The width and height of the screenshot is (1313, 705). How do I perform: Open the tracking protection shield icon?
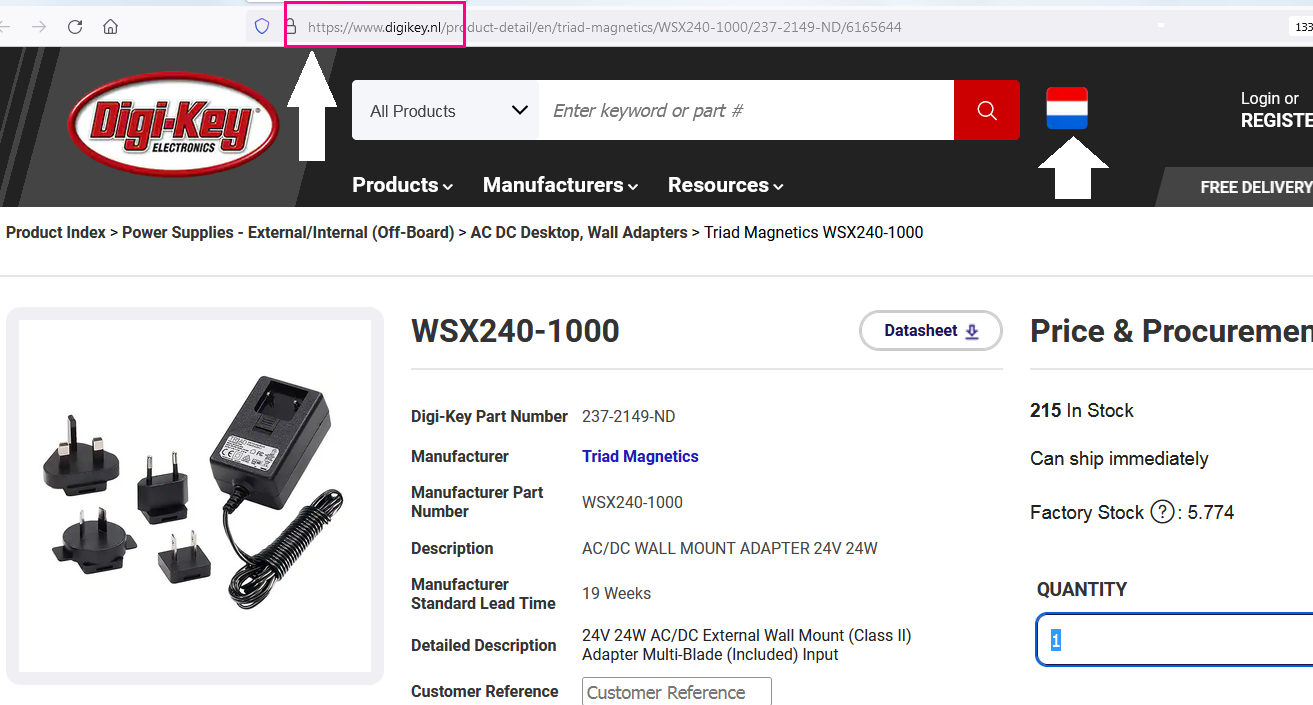click(x=262, y=27)
